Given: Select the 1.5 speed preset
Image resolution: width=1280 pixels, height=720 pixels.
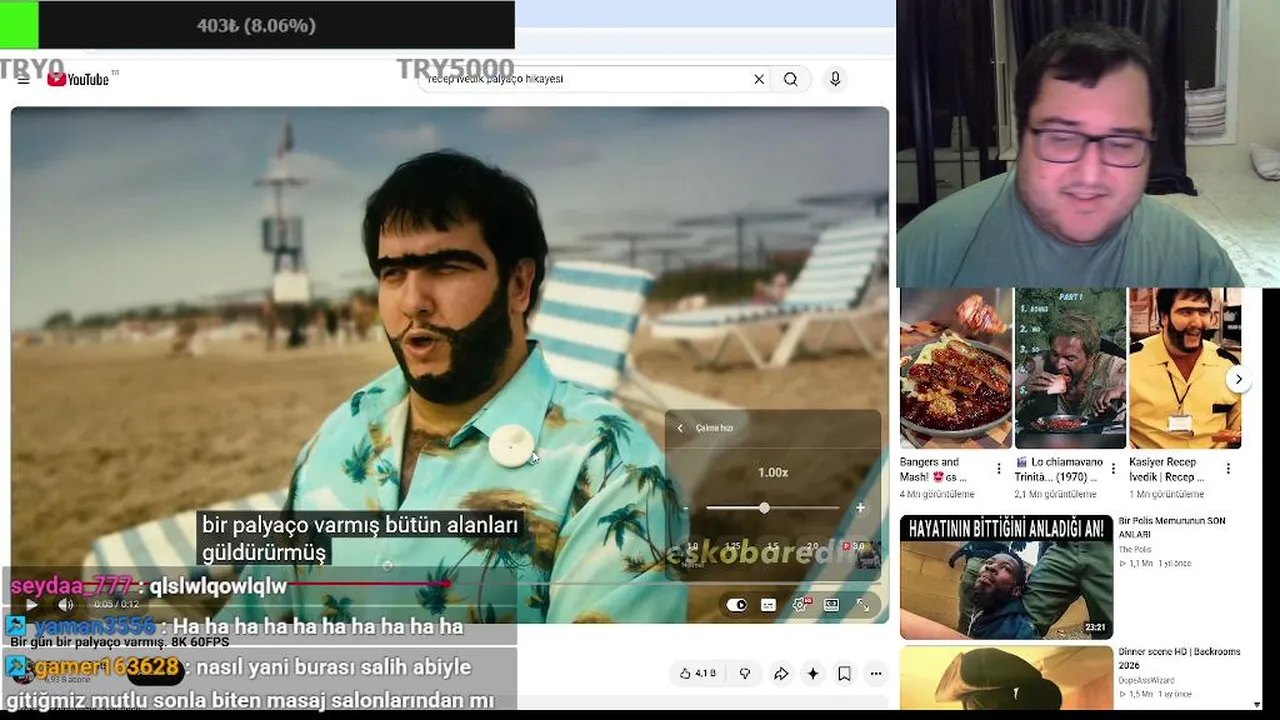Looking at the screenshot, I should coord(773,547).
